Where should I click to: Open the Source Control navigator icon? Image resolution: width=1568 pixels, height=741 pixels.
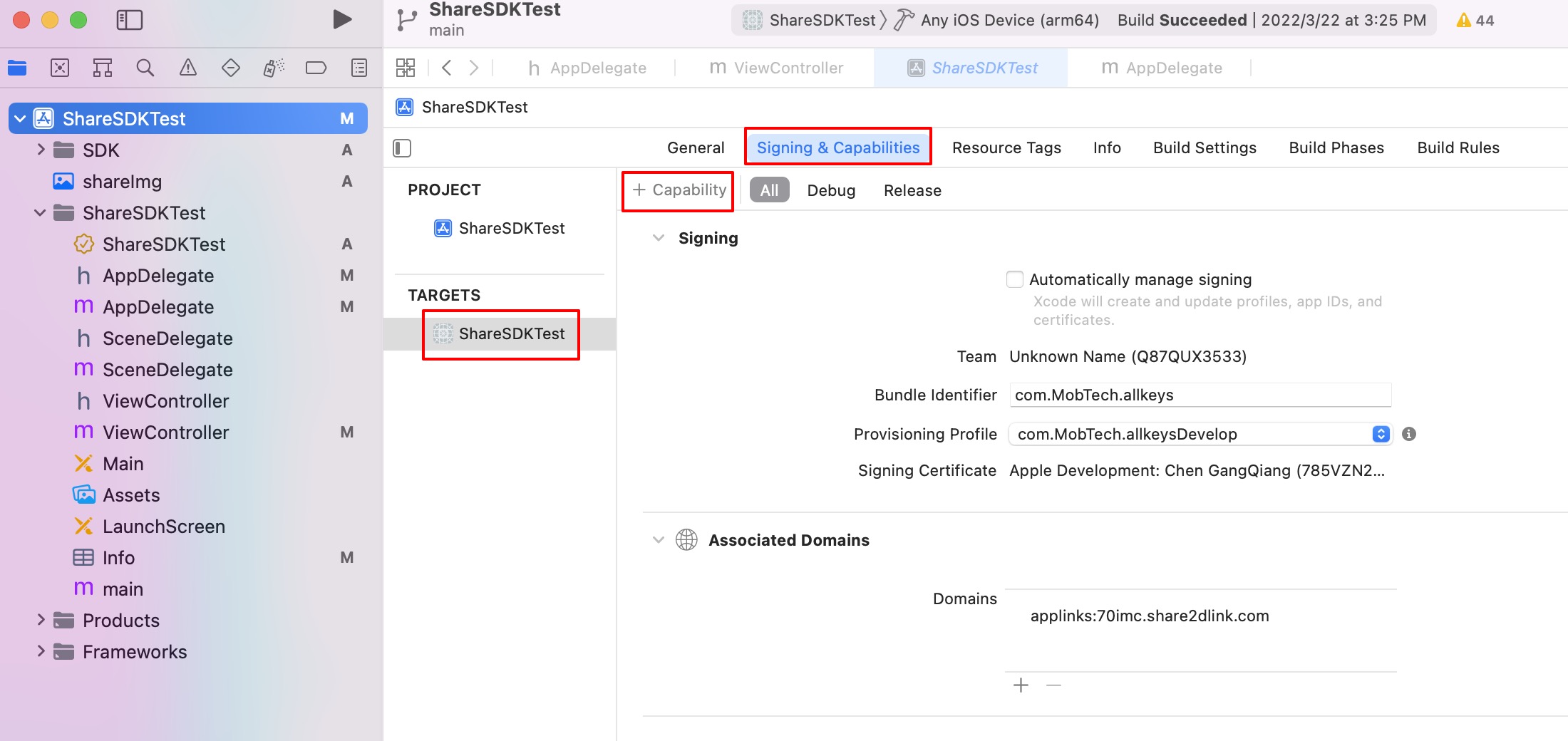click(x=60, y=68)
